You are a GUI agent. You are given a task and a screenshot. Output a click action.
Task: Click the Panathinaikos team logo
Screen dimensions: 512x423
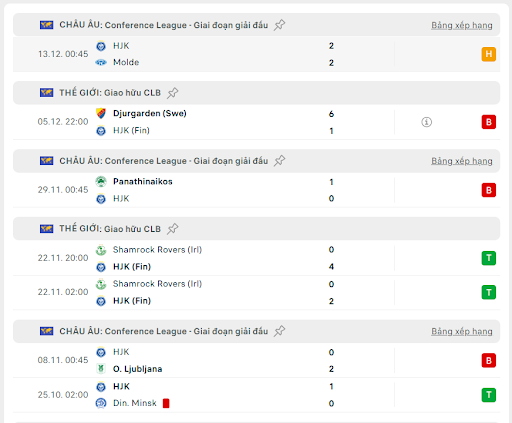tap(101, 182)
